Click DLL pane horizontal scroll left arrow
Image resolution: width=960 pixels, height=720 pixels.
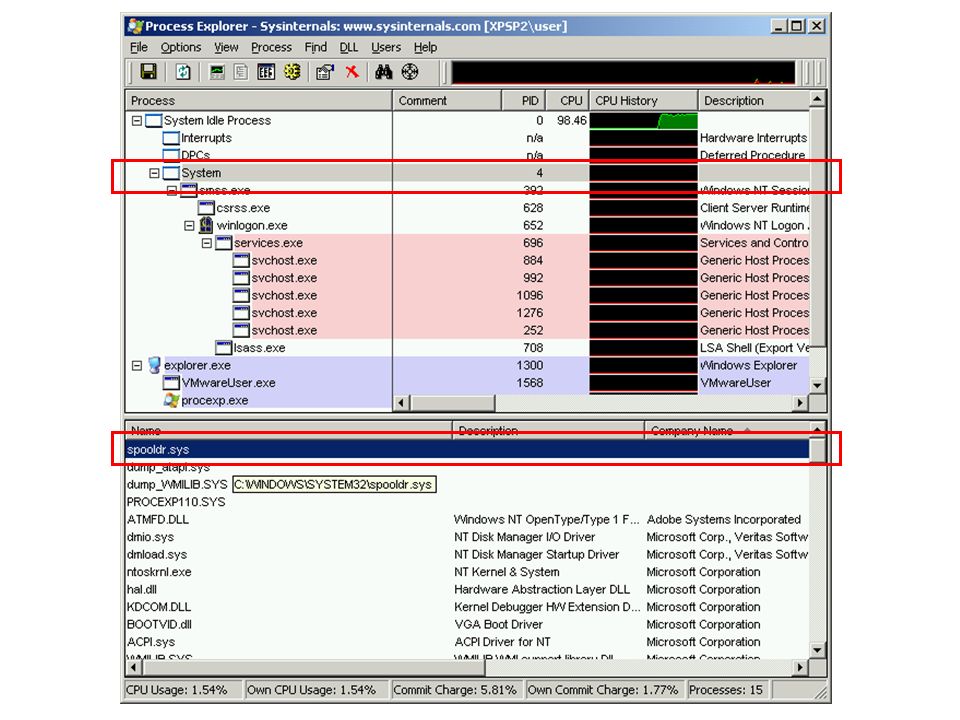[133, 667]
